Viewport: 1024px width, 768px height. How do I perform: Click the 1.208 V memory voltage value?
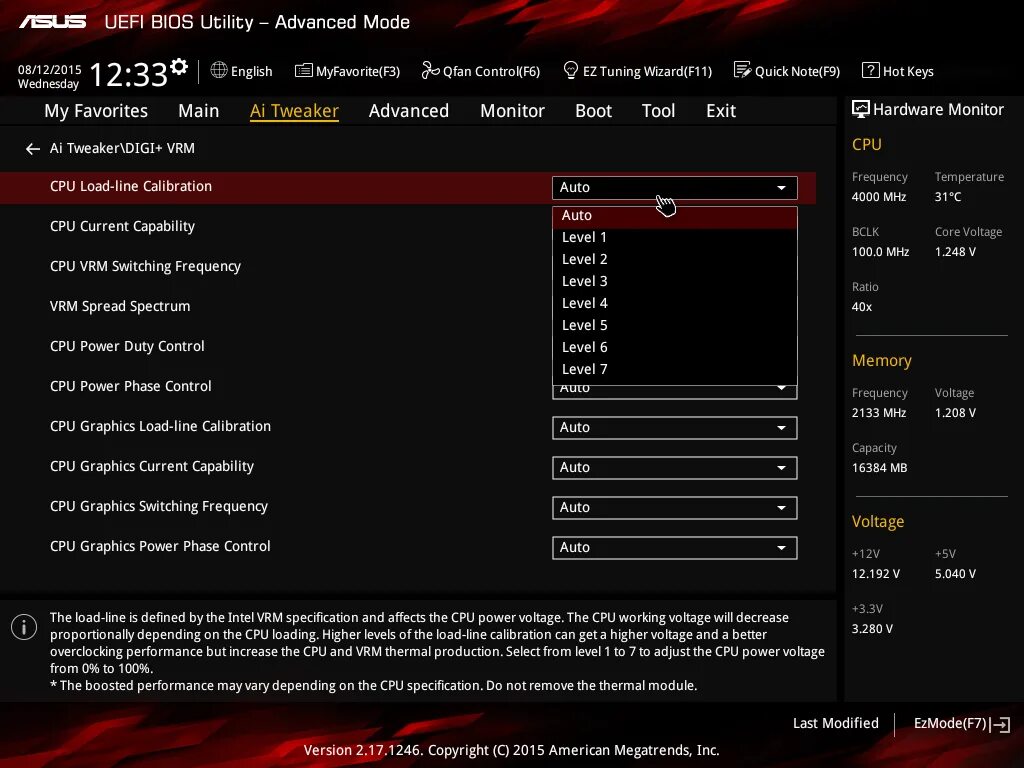tap(955, 413)
